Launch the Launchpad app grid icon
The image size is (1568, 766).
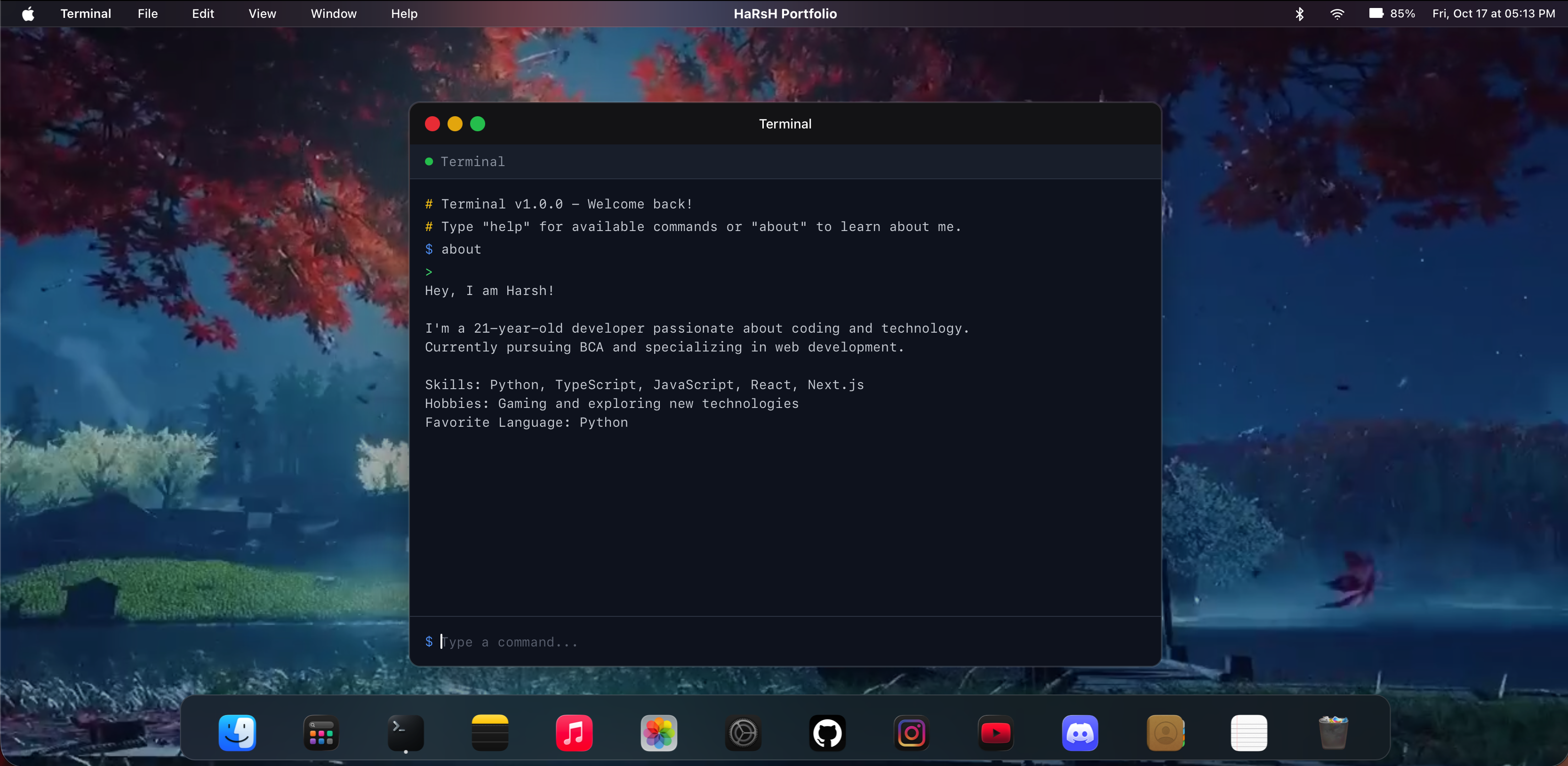pos(321,733)
